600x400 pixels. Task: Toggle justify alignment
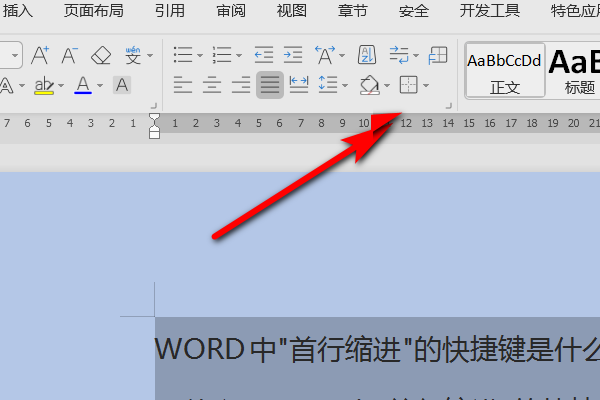tap(270, 85)
